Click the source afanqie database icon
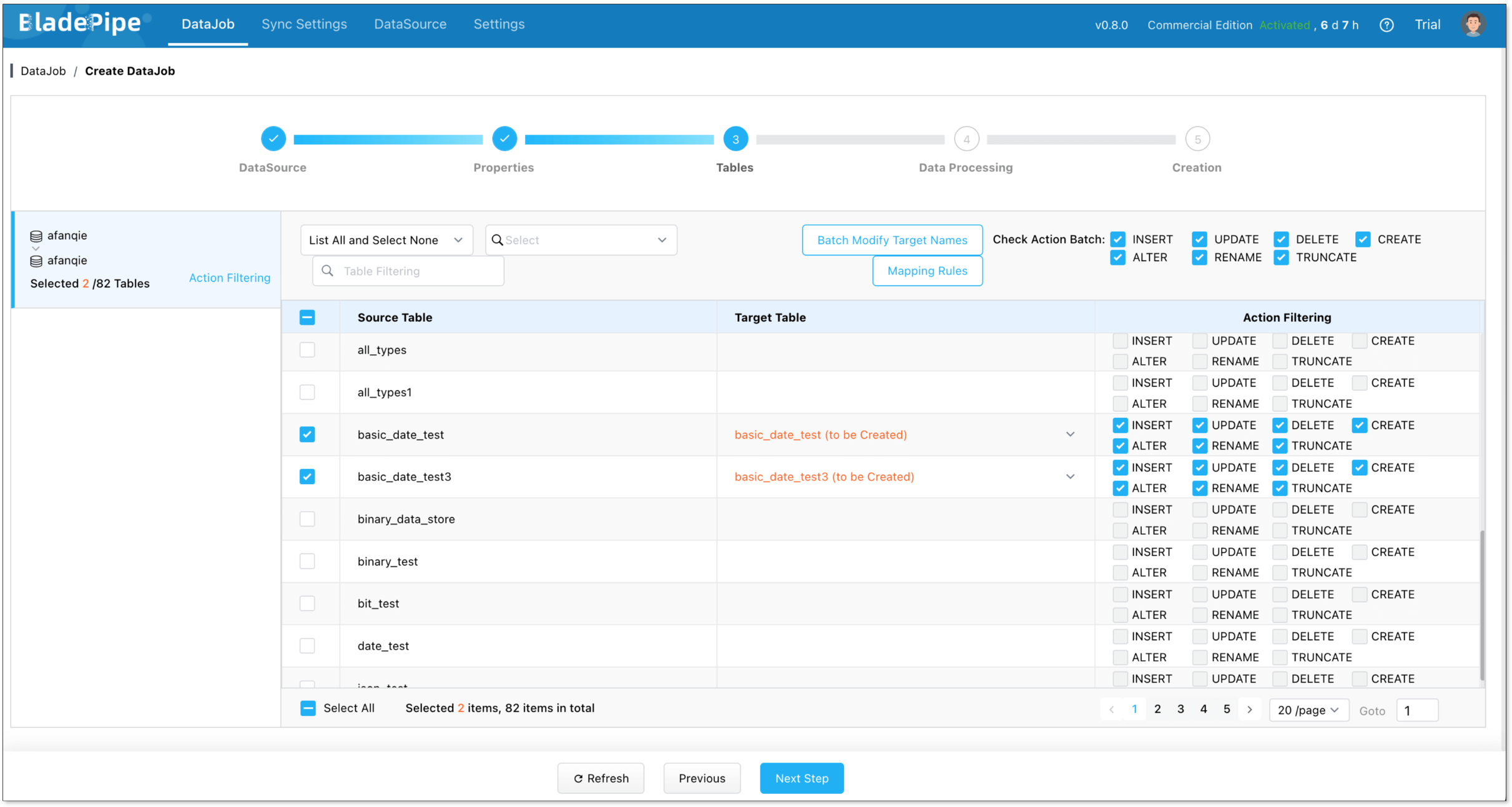The image size is (1512, 807). (x=36, y=236)
